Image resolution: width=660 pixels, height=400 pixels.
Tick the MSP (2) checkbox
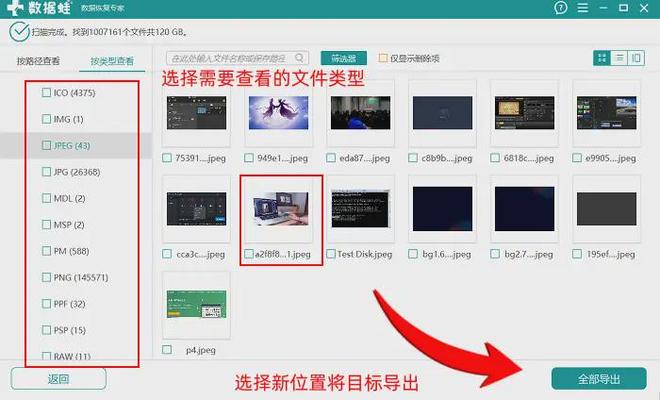(46, 224)
